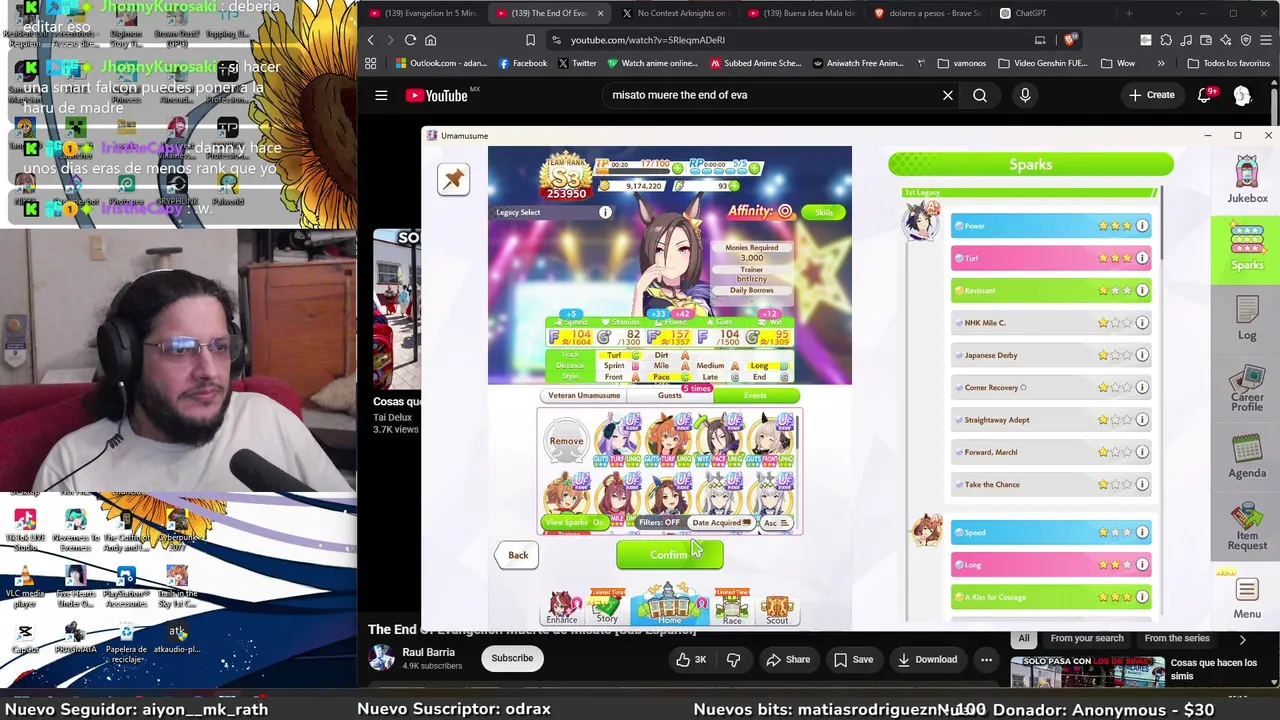Go Back from the legacy select
The height and width of the screenshot is (720, 1280).
pyautogui.click(x=518, y=555)
